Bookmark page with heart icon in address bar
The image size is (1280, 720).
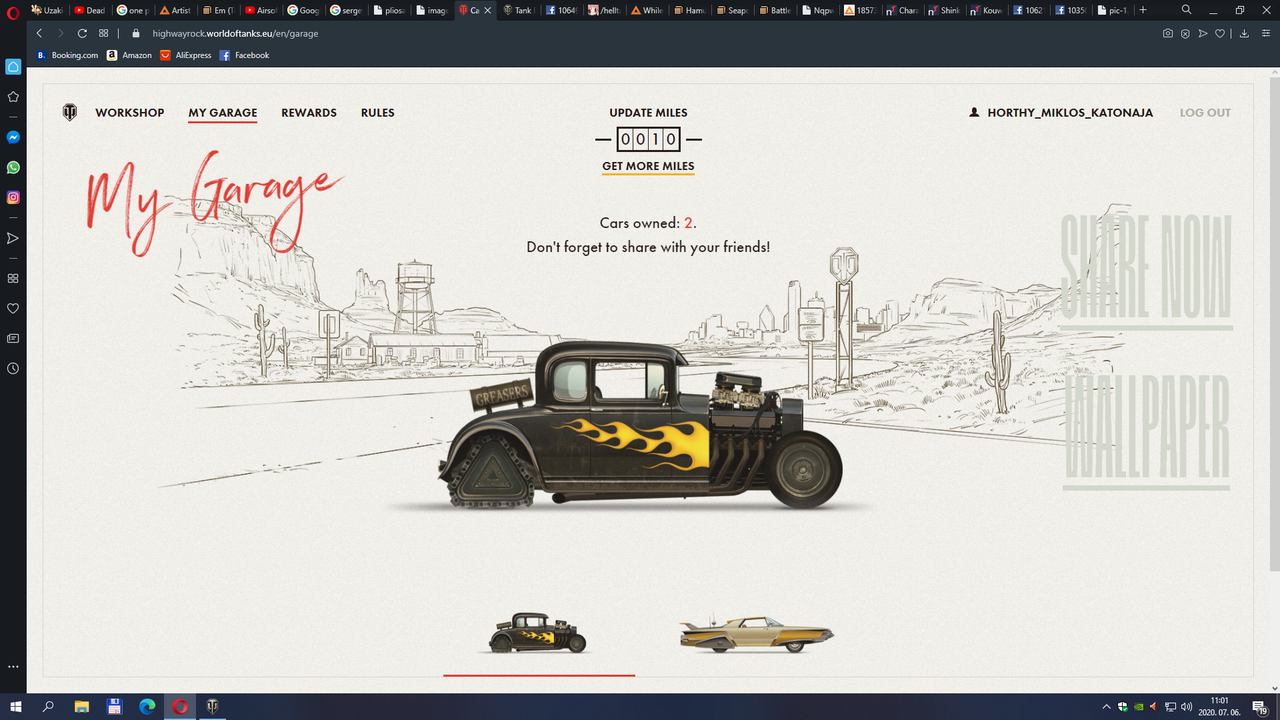(1220, 33)
